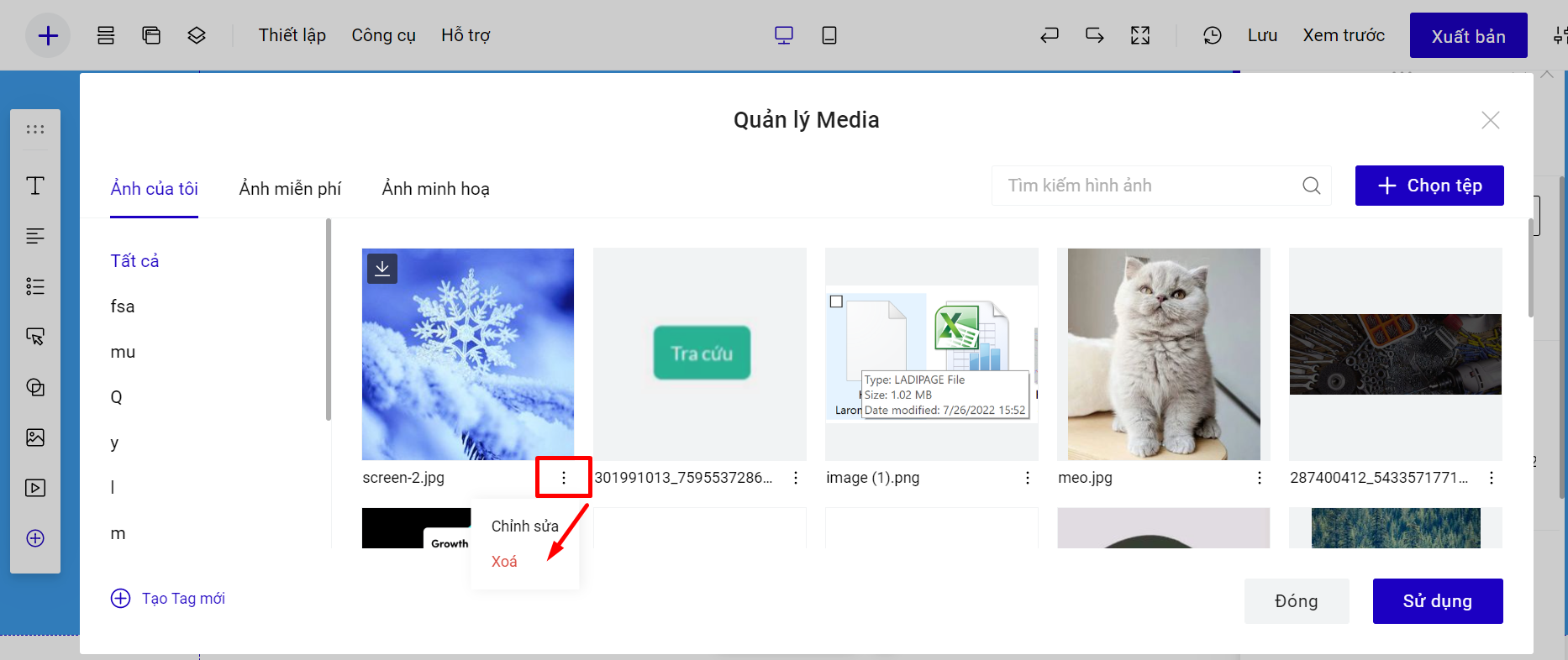Click the redo arrow icon
Image resolution: width=1568 pixels, height=660 pixels.
point(1094,35)
